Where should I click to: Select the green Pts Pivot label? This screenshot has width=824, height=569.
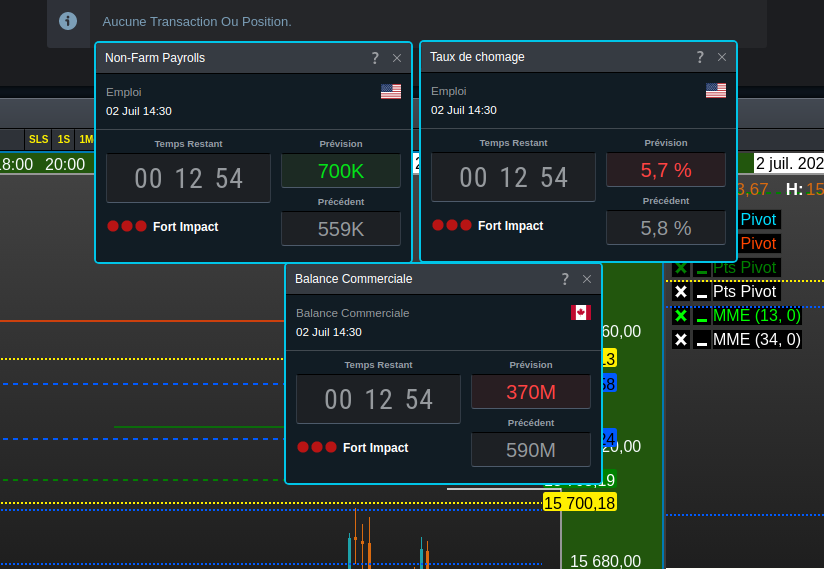pos(744,267)
